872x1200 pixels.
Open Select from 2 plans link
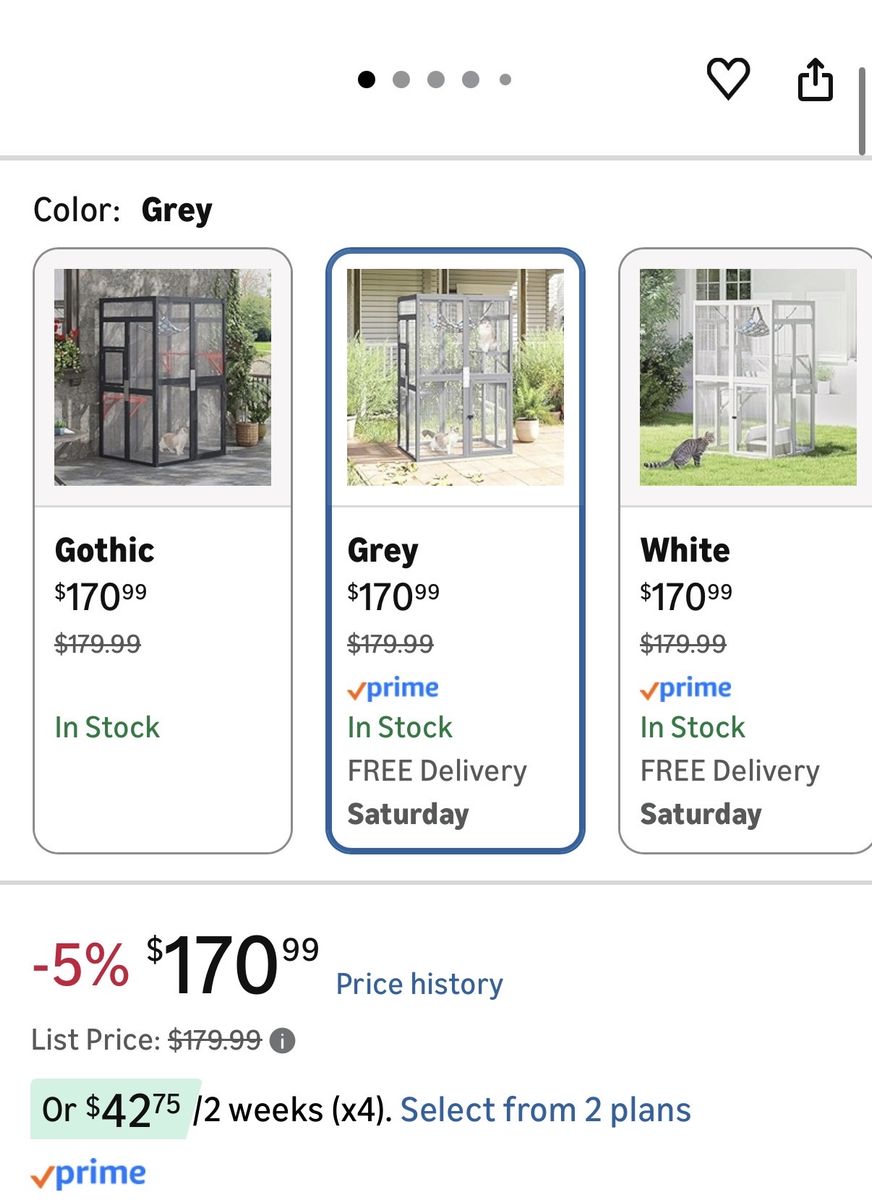[x=545, y=1110]
